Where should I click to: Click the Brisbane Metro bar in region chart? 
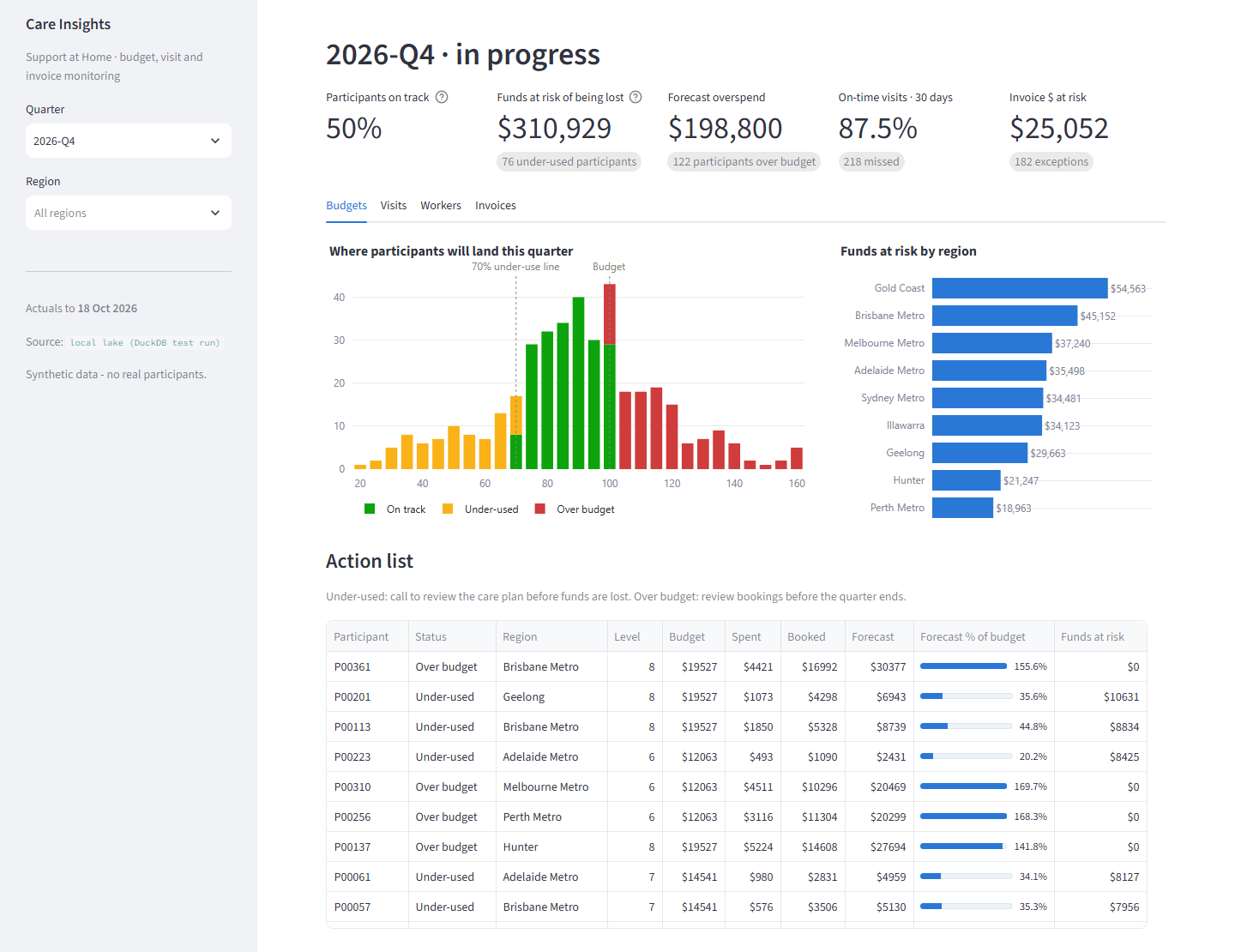coord(1004,316)
